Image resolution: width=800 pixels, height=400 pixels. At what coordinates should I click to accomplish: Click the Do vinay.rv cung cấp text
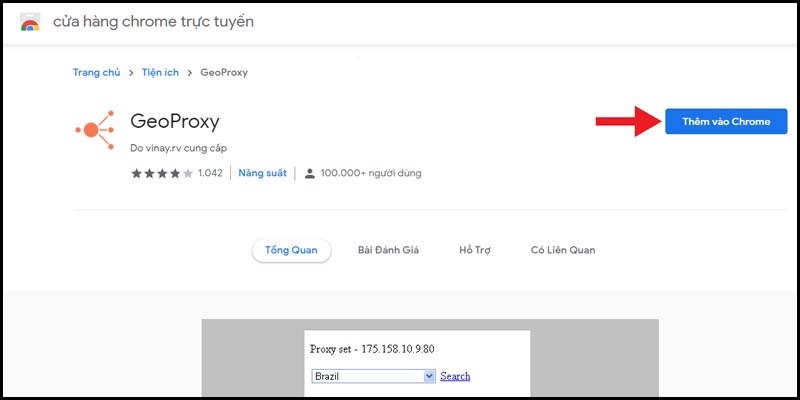coord(179,148)
